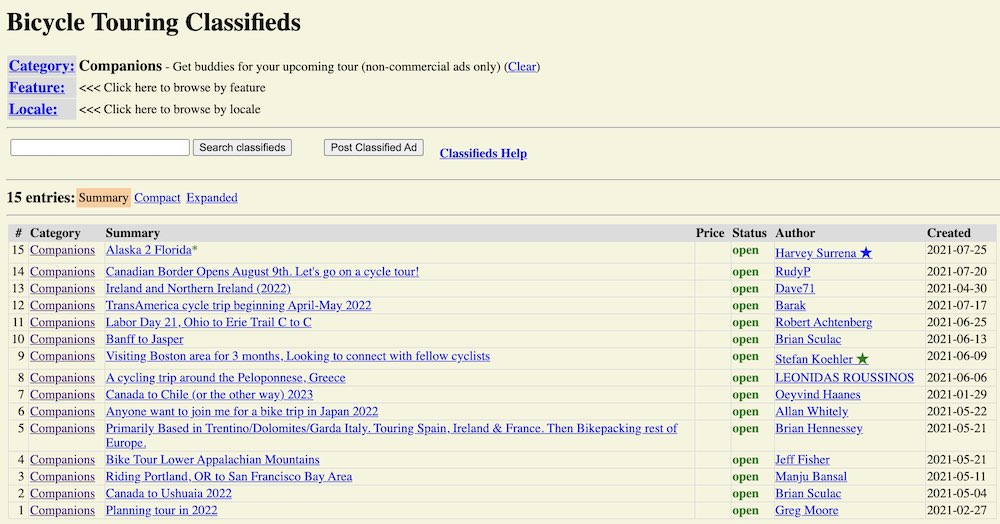Open the Category browse link
Image resolution: width=1000 pixels, height=524 pixels.
41,66
